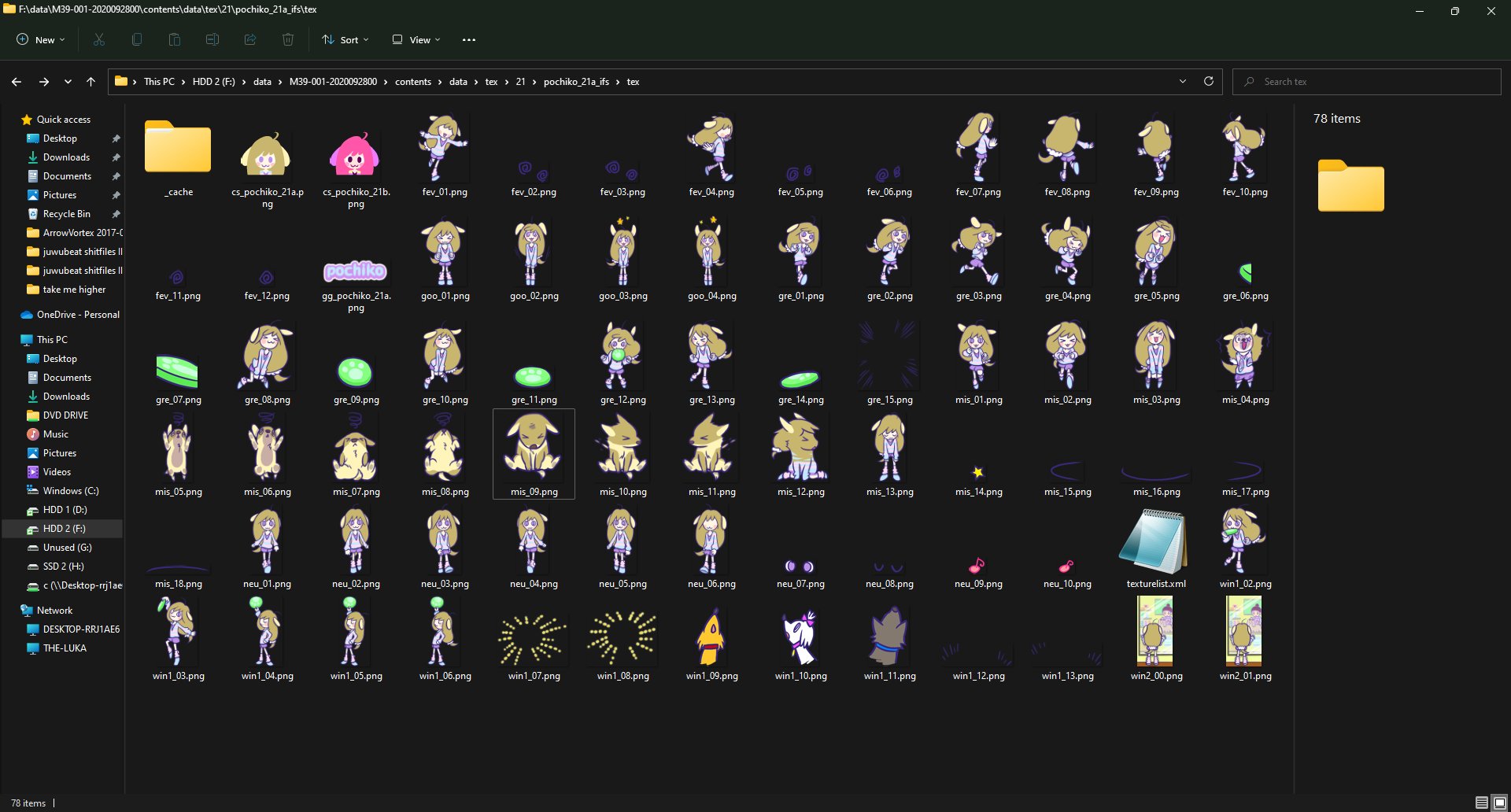Expand the address bar history dropdown
Viewport: 1511px width, 812px height.
tap(1182, 82)
